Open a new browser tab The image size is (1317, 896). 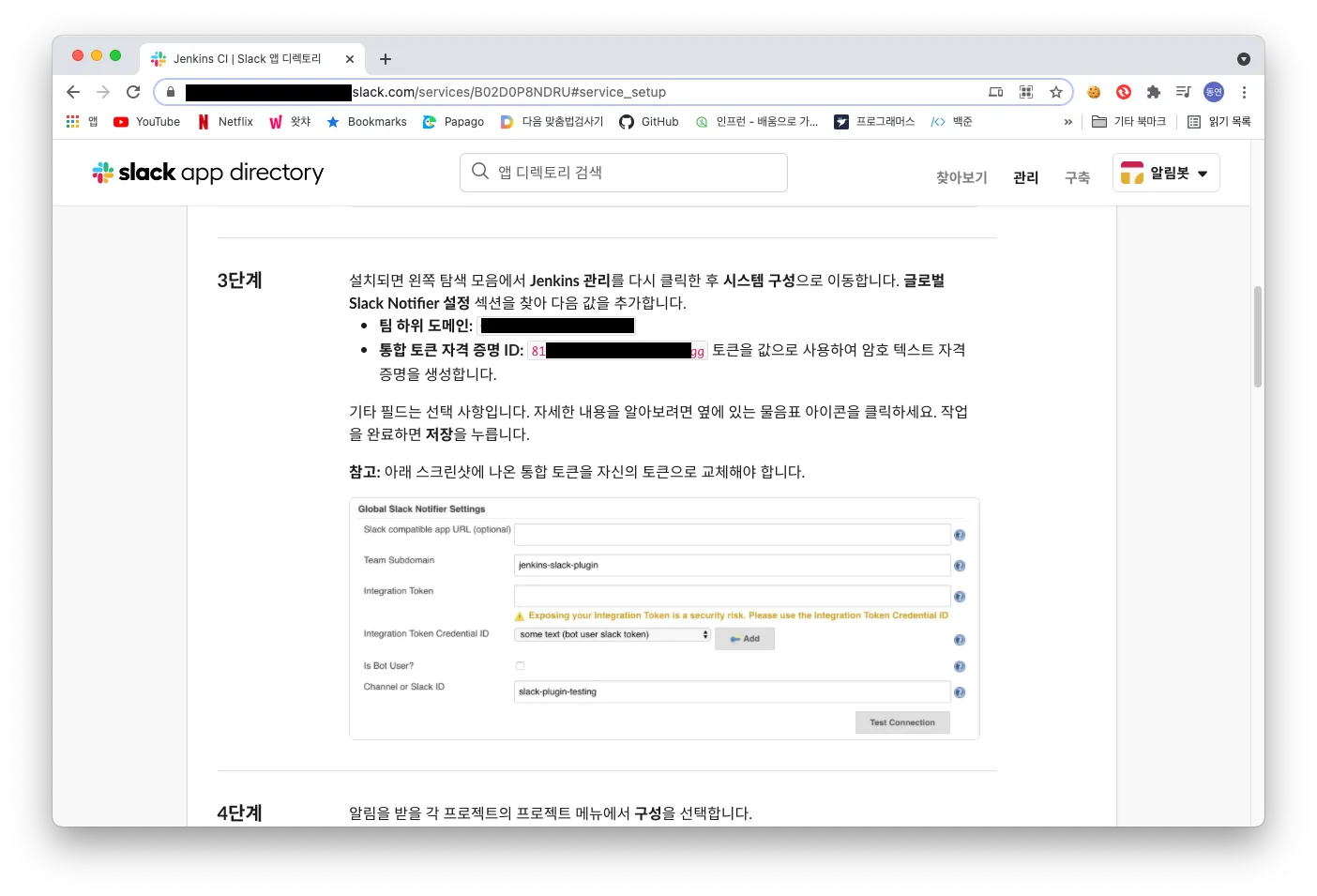pyautogui.click(x=386, y=59)
